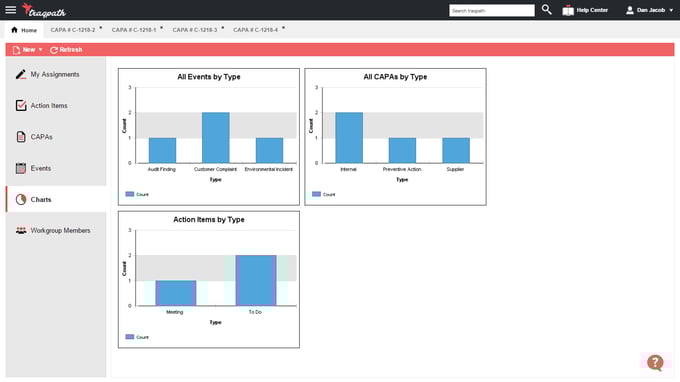The height and width of the screenshot is (382, 680).
Task: Click the Customer Complaint axis label
Action: click(x=215, y=169)
